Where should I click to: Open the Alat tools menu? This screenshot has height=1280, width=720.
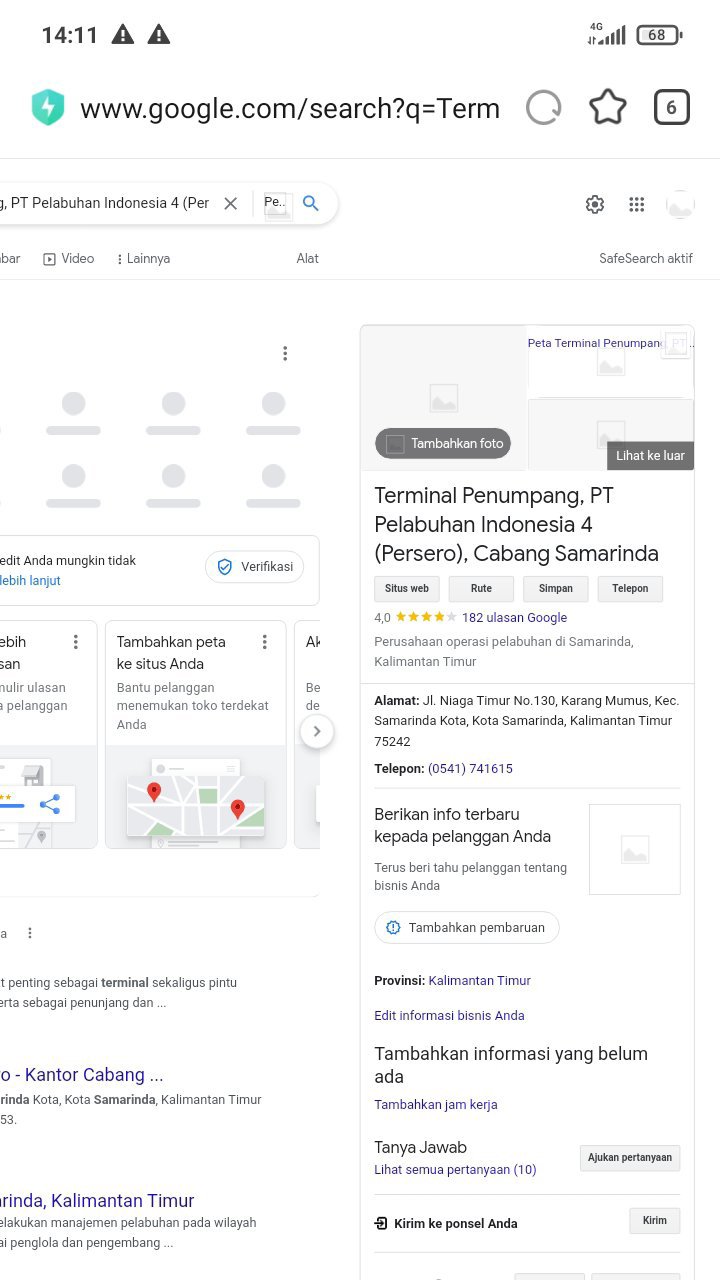(x=307, y=259)
